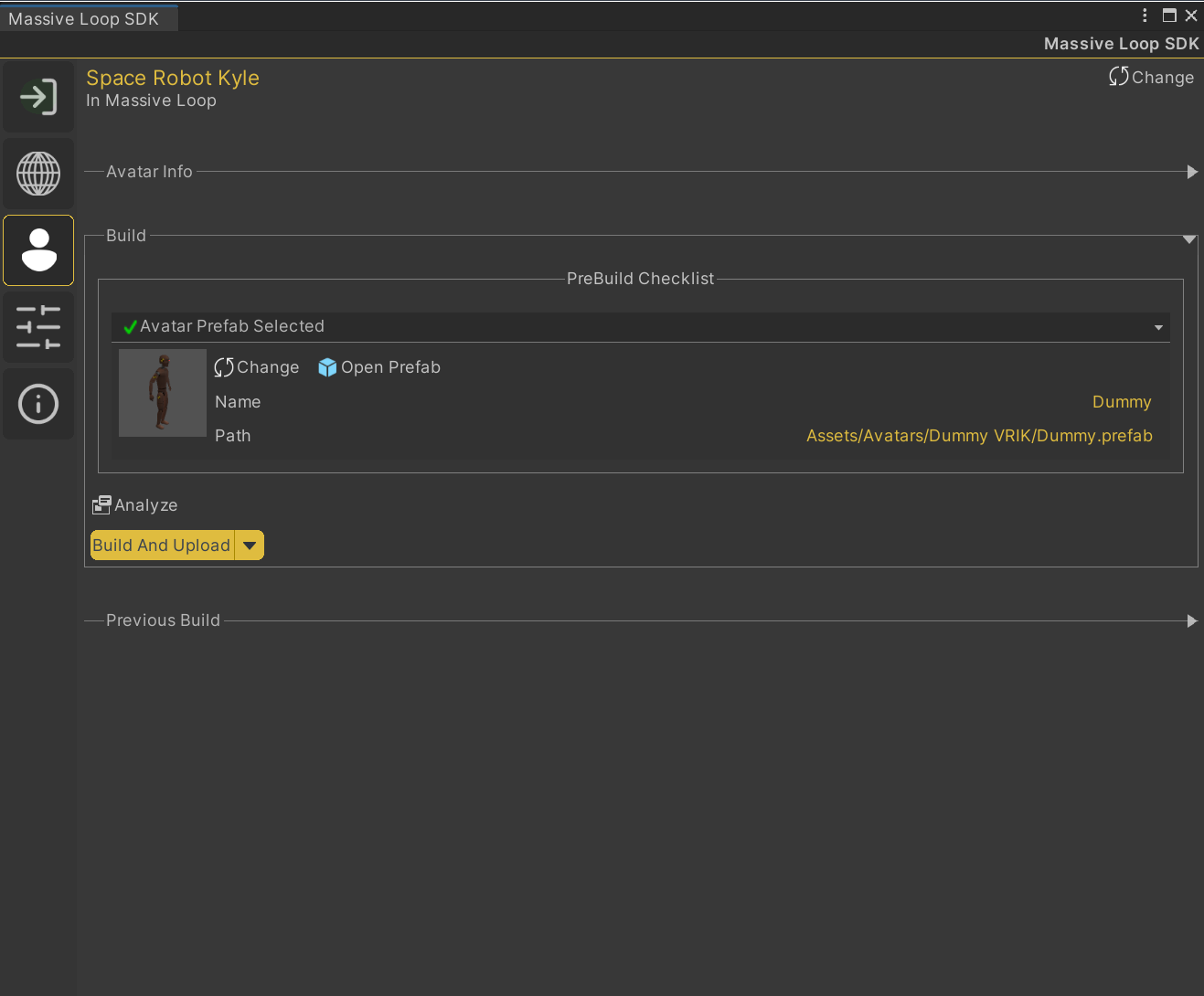Select the Massive Loop SDK window tab

pos(89,18)
